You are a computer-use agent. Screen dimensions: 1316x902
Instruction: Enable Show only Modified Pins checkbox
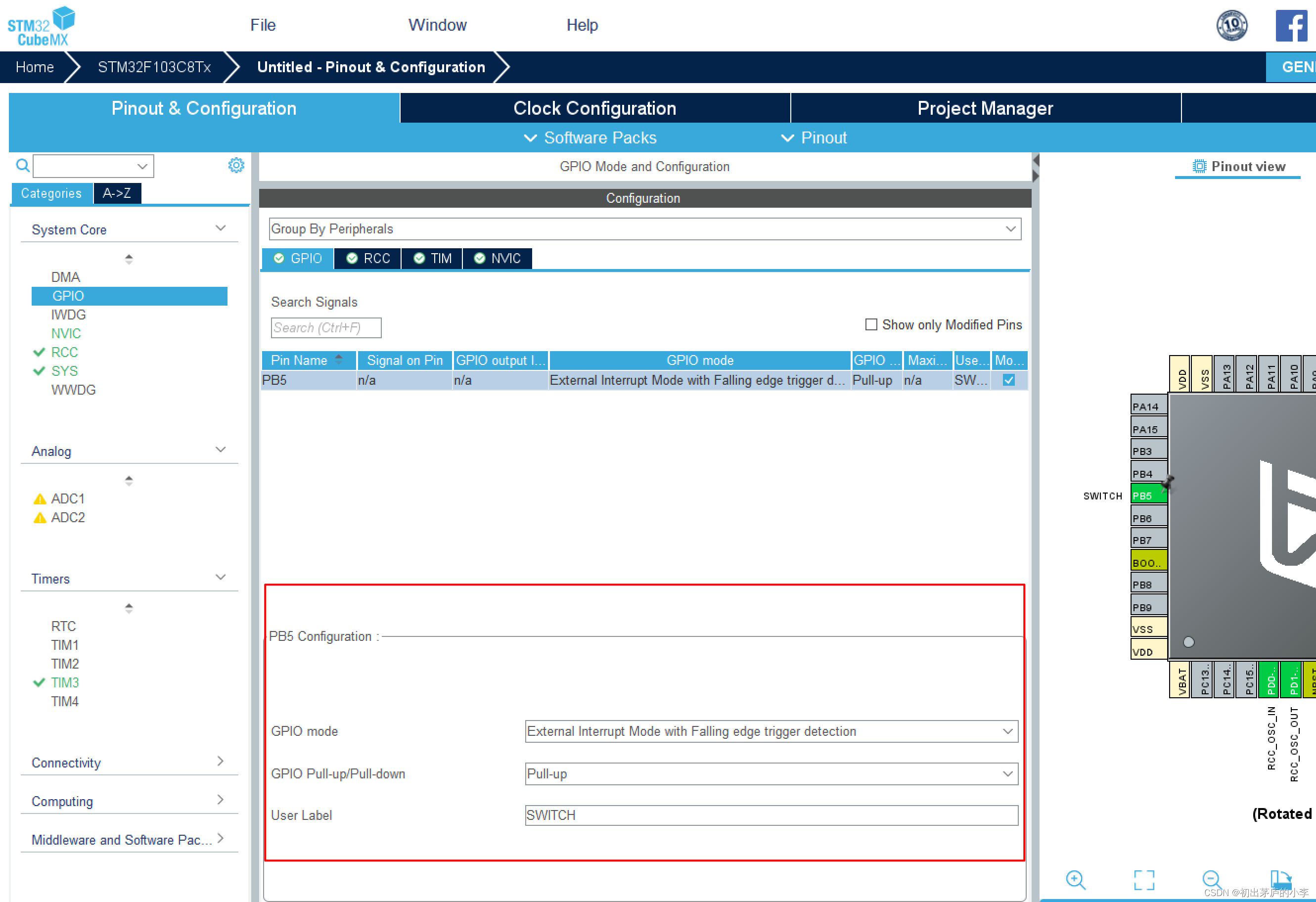(x=871, y=324)
